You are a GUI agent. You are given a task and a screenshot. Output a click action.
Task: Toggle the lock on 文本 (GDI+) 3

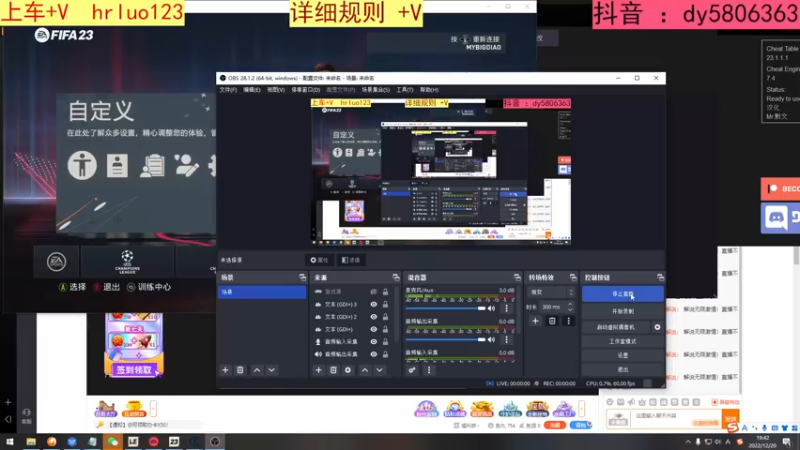tap(385, 304)
